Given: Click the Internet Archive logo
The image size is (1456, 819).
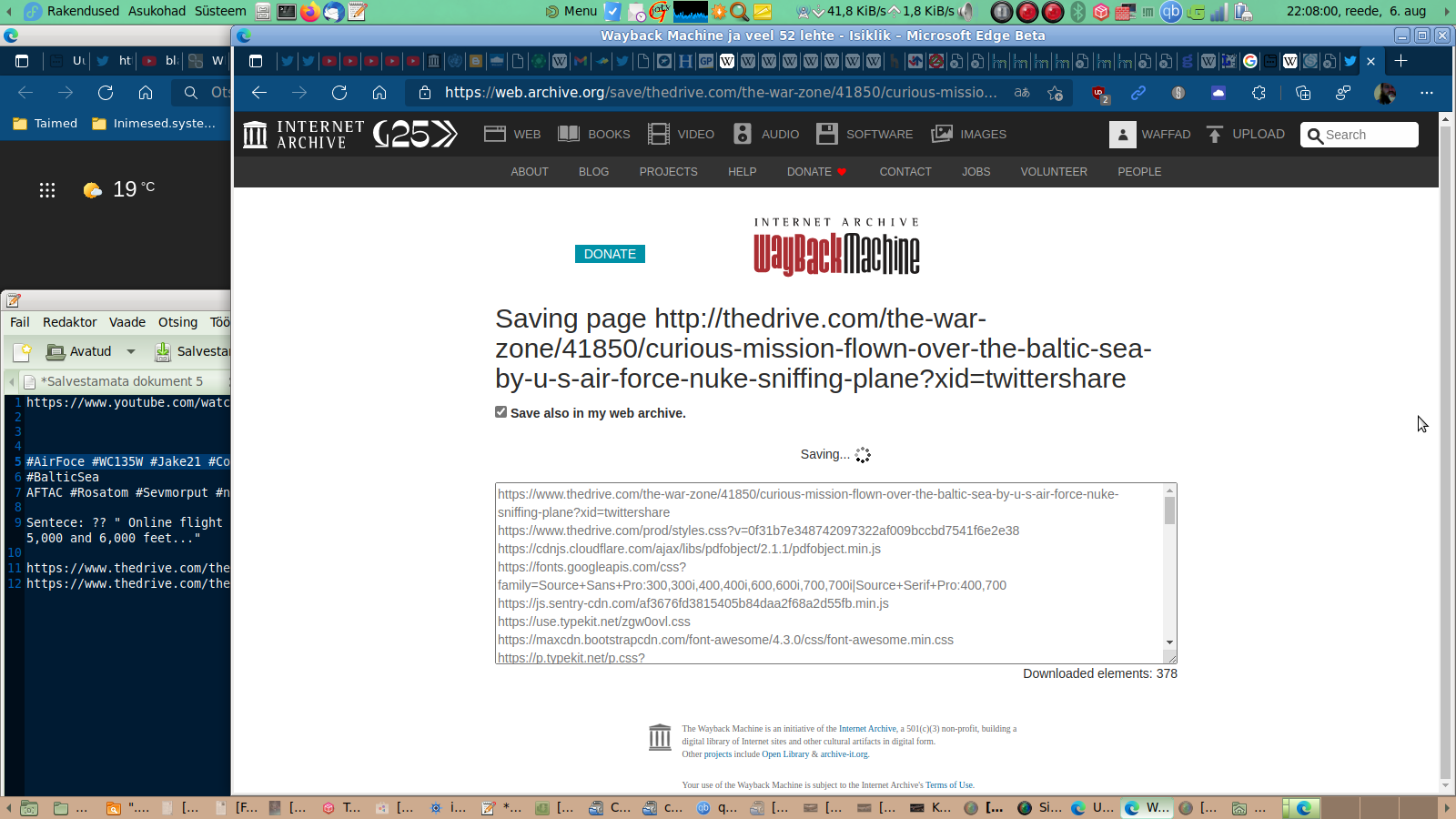Looking at the screenshot, I should pos(304,135).
